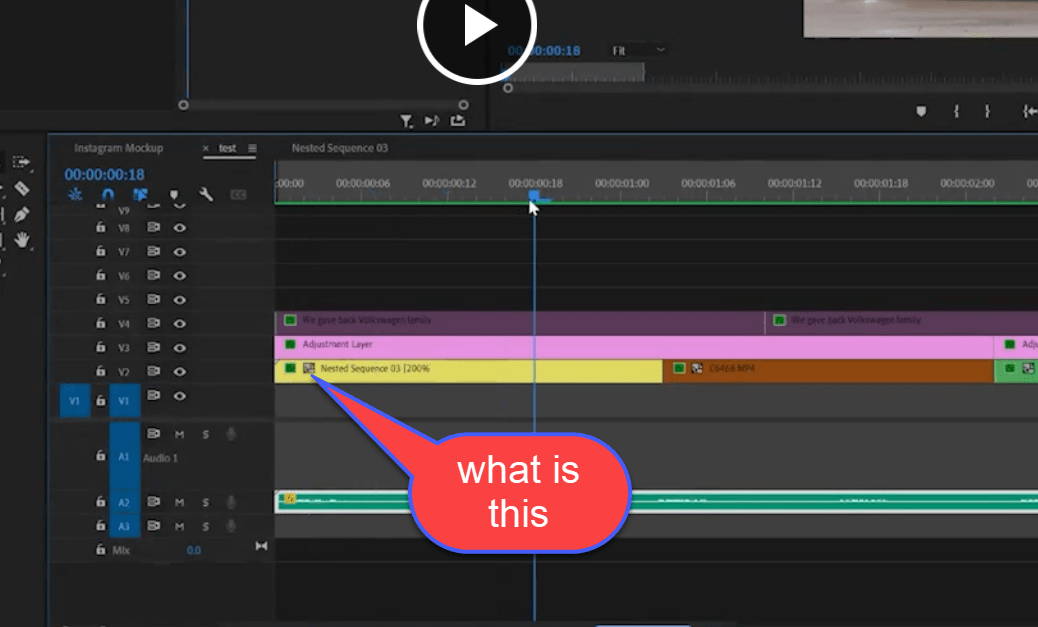The image size is (1038, 627).
Task: Toggle snapping with the magnet icon
Action: [x=109, y=194]
